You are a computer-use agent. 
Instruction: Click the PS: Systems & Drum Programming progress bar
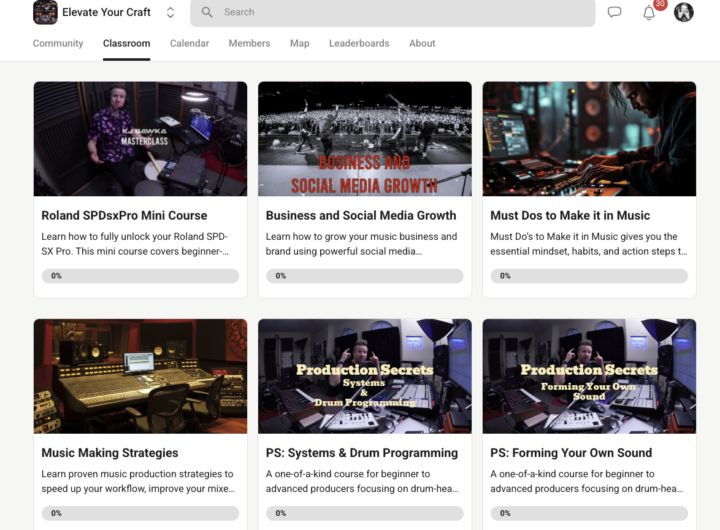365,513
